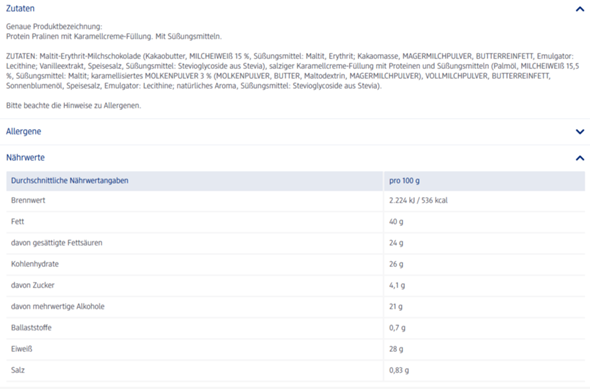Image resolution: width=590 pixels, height=391 pixels.
Task: Click the Salz row label
Action: click(x=18, y=370)
